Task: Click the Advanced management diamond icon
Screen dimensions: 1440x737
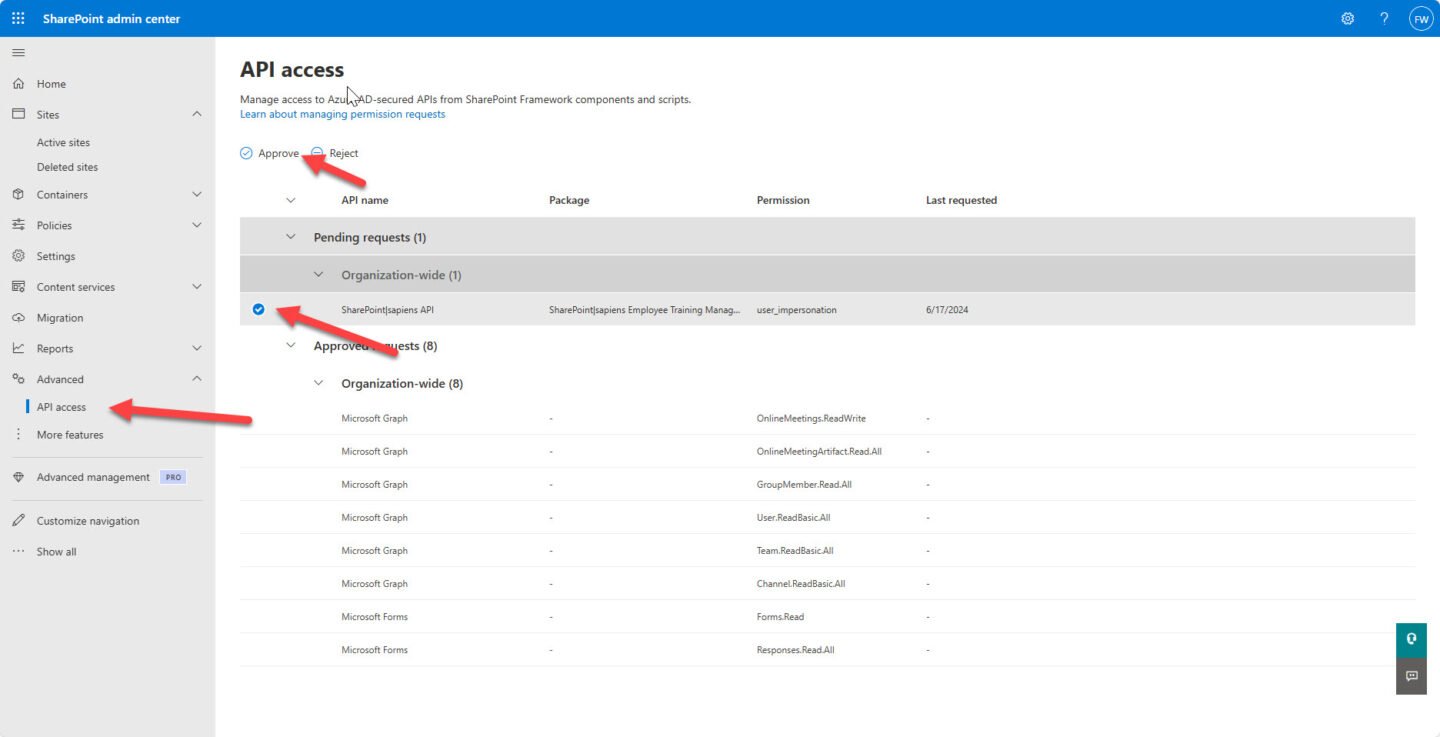Action: click(18, 477)
